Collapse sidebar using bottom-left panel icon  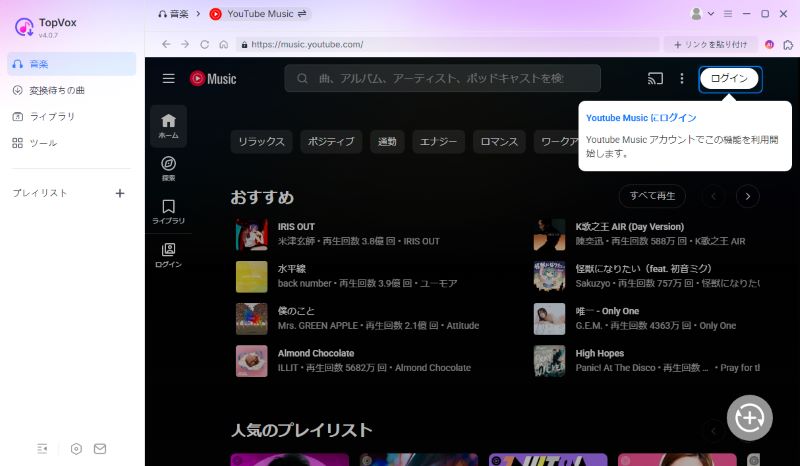42,449
